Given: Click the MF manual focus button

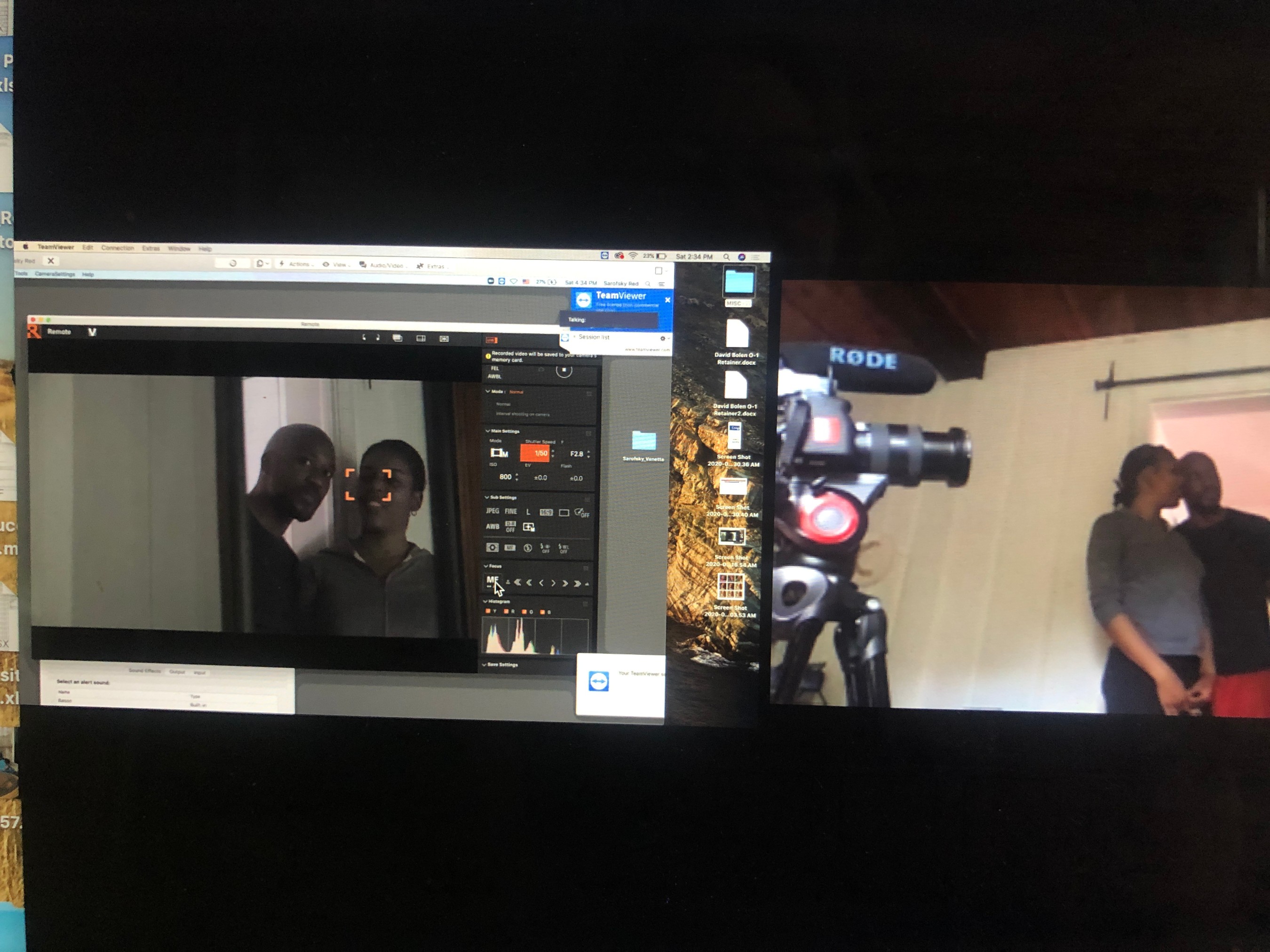Looking at the screenshot, I should click(x=492, y=580).
